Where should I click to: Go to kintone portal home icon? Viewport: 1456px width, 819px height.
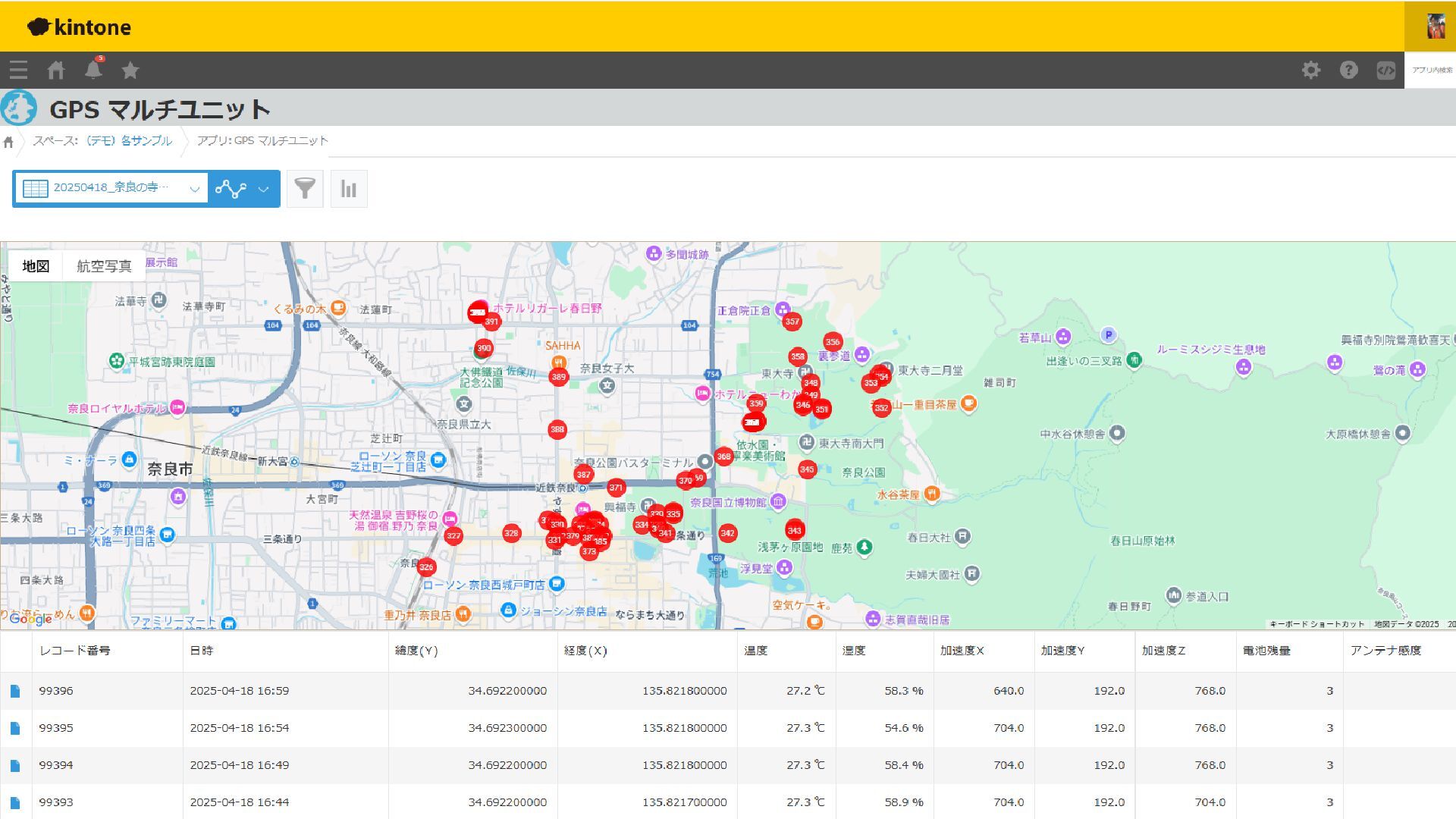(x=55, y=71)
